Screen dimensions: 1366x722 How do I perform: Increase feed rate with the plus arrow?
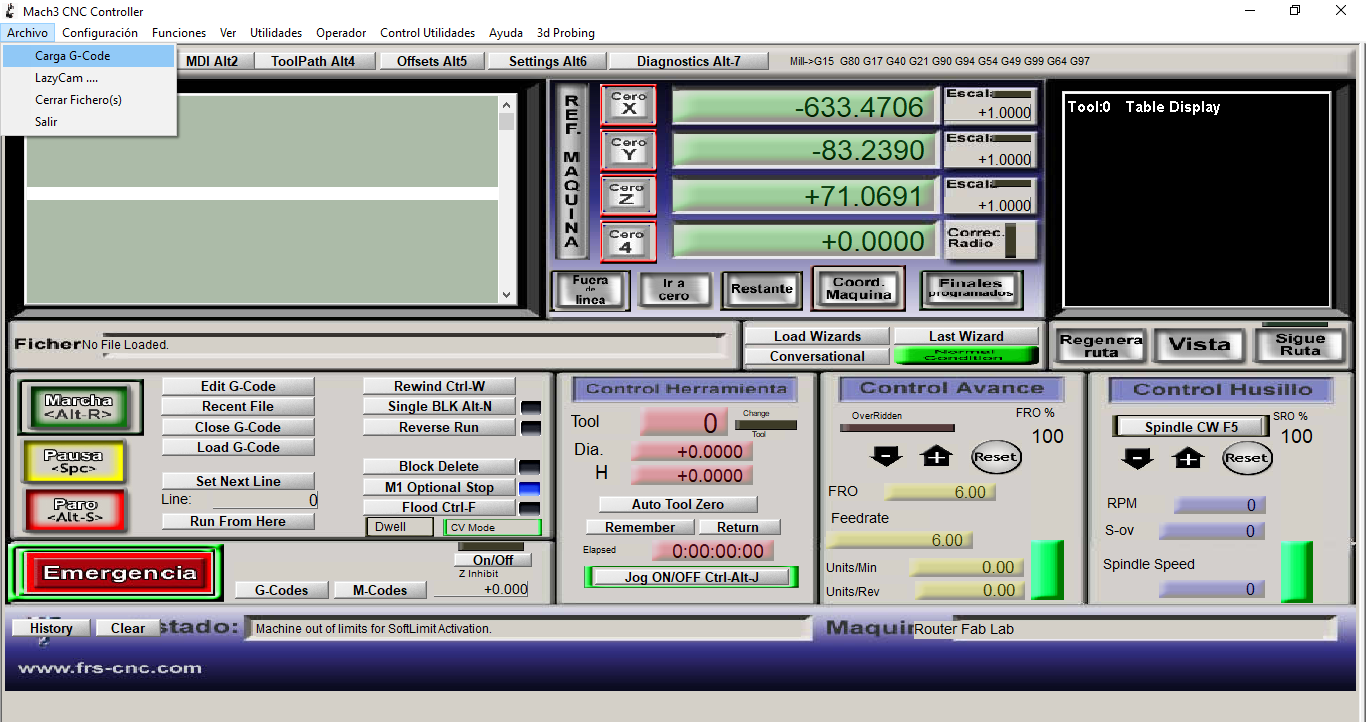[936, 457]
